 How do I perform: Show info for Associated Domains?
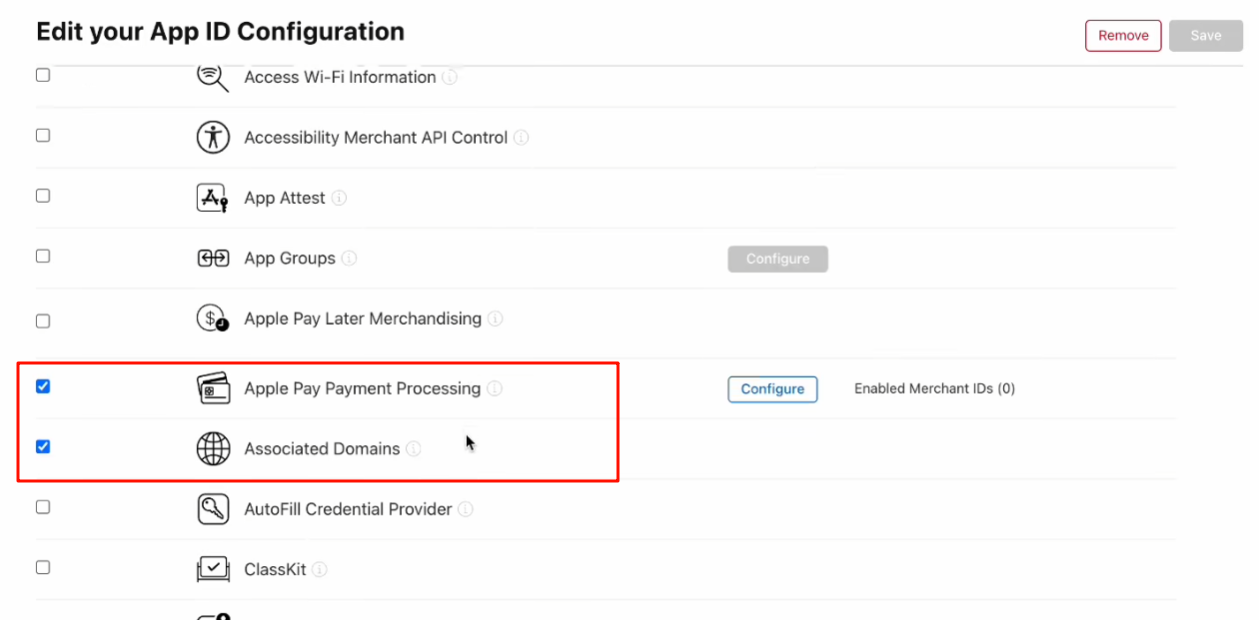click(x=414, y=449)
